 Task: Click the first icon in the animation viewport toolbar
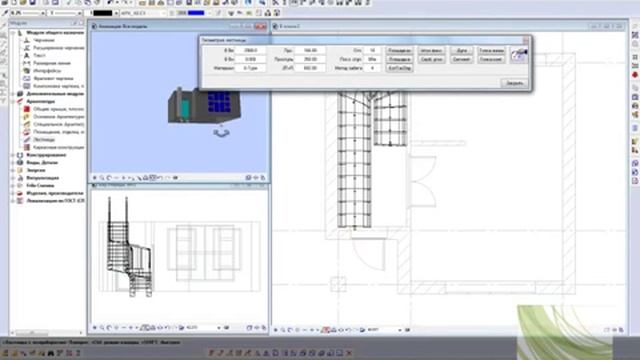coord(95,178)
